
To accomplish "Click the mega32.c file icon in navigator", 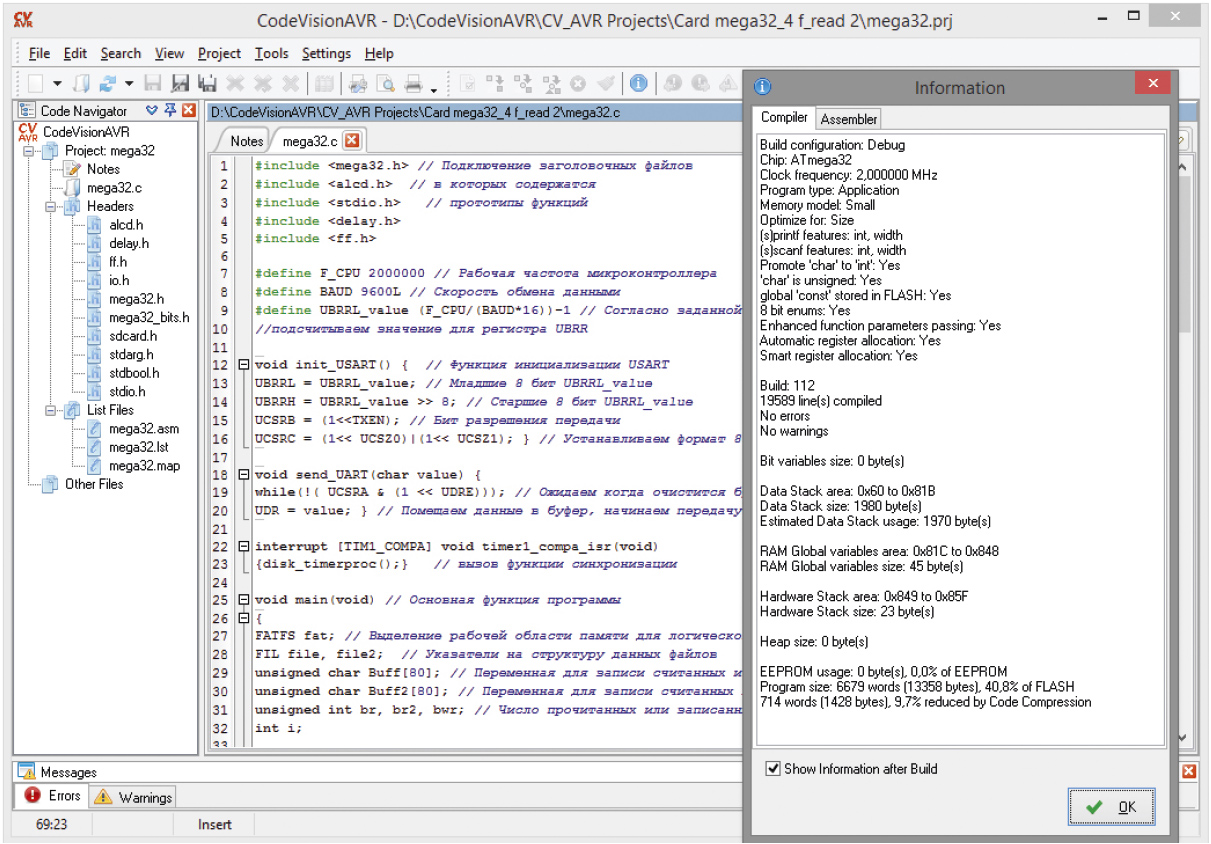I will tap(72, 187).
